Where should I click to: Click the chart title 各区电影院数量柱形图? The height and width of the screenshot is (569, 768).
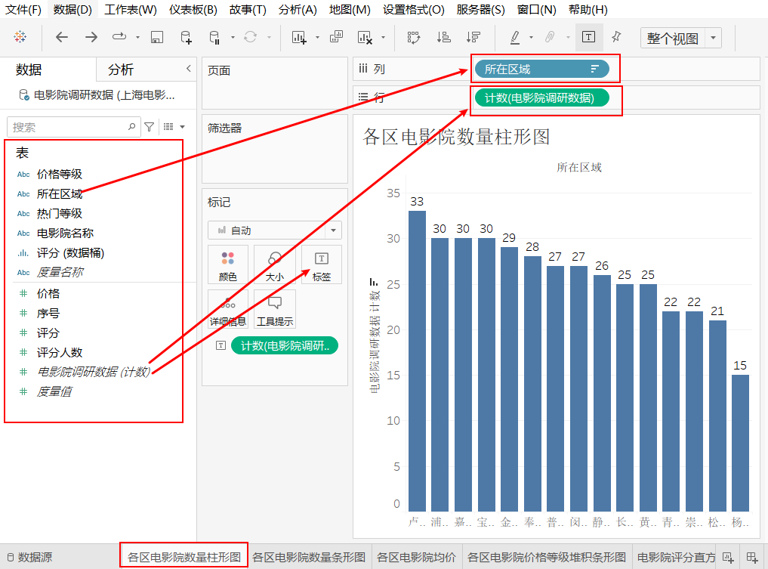[456, 137]
